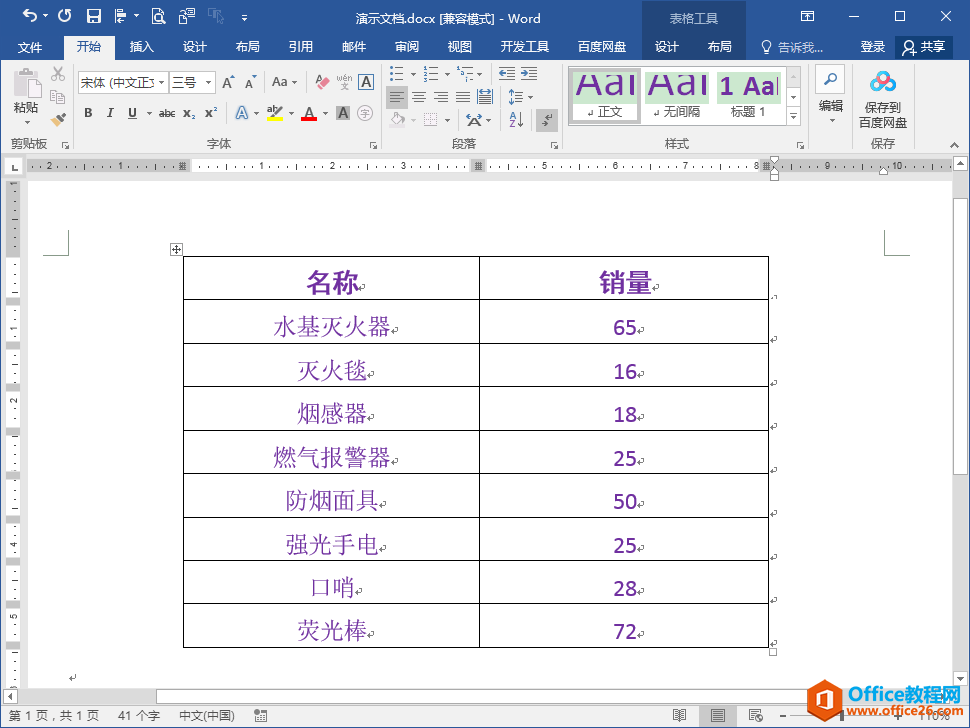Screen dimensions: 970x728
Task: Apply Character Shading icon
Action: 343,113
